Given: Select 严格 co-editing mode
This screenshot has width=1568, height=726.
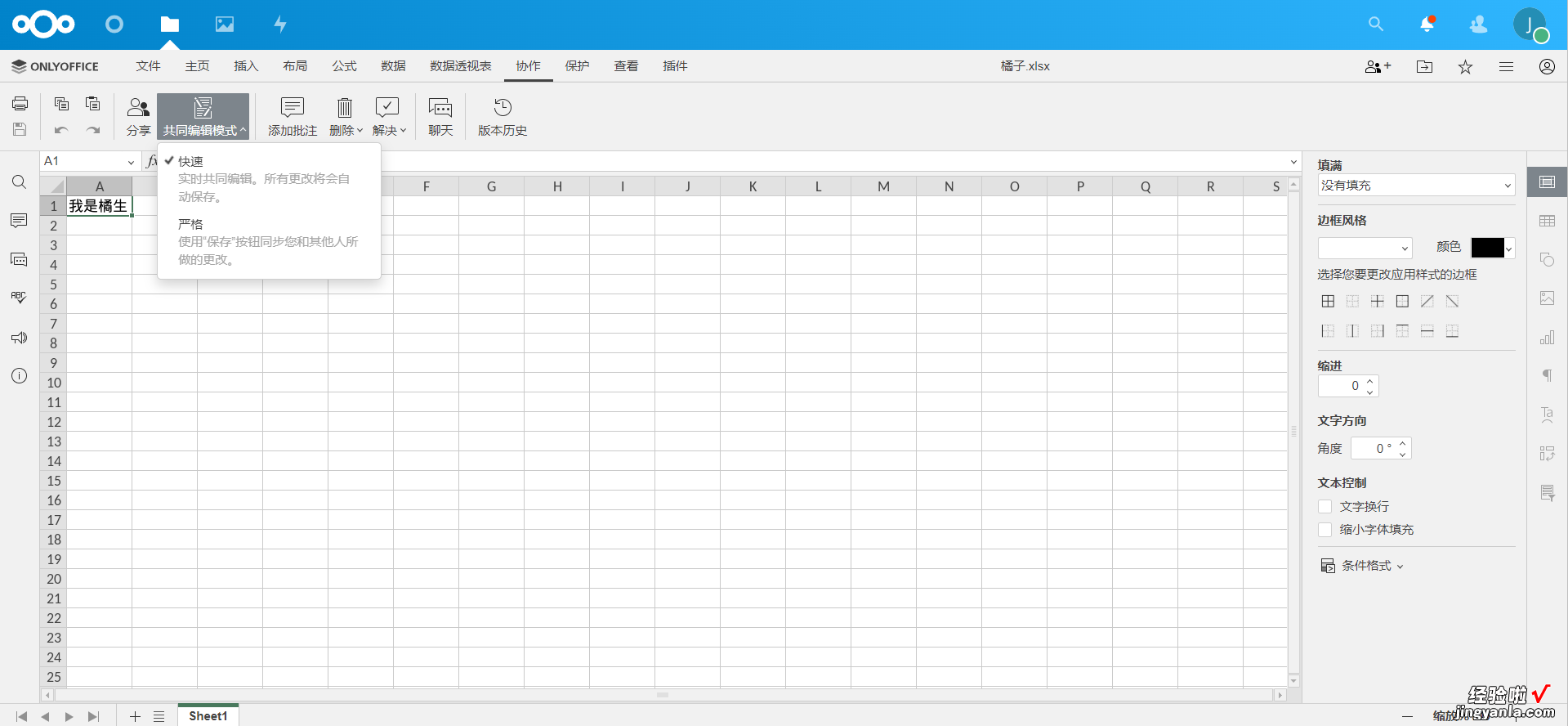Looking at the screenshot, I should (268, 242).
